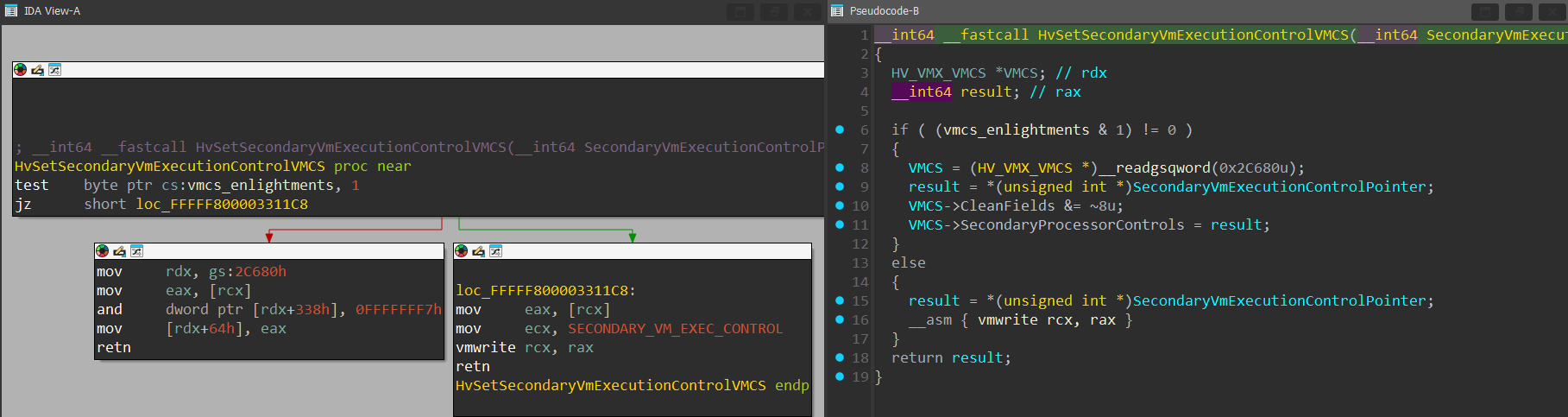
Task: Click '0FFFFFFF7h' constant in the 'and' instruction
Action: (x=399, y=309)
